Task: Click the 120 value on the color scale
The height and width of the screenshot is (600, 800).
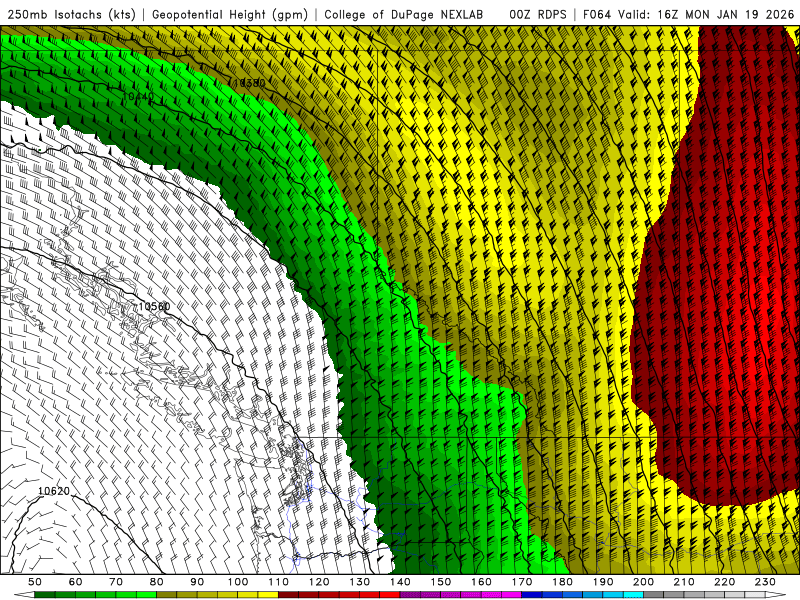Action: point(319,582)
